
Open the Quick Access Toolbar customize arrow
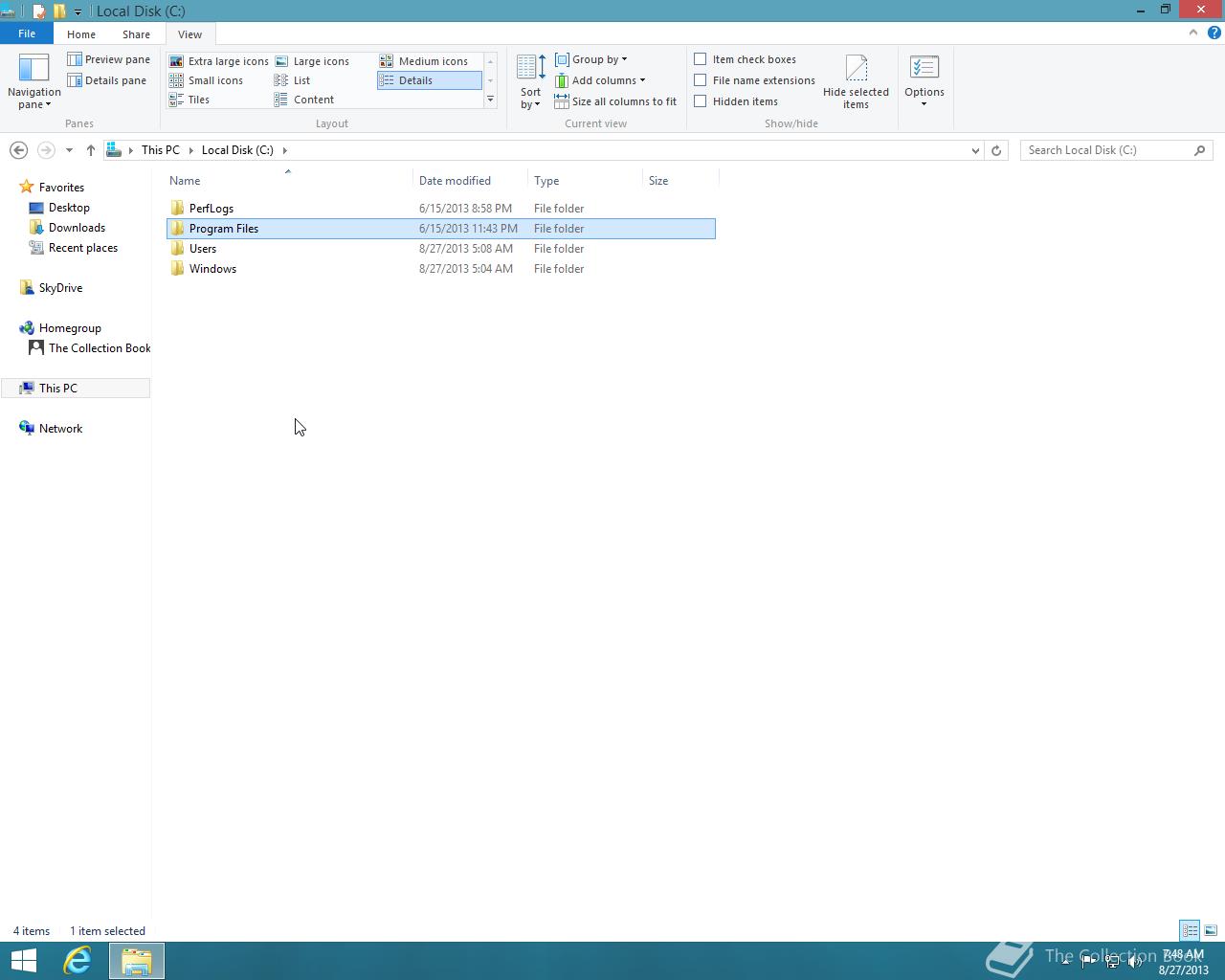[x=78, y=11]
